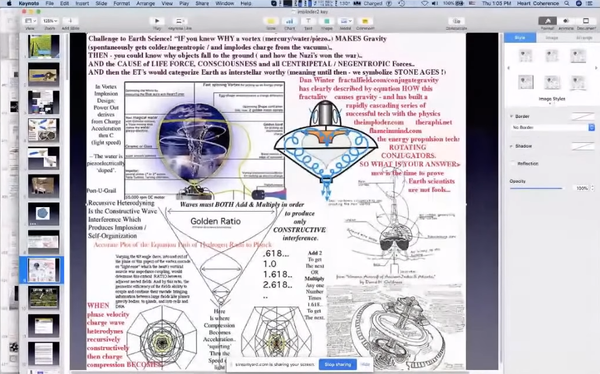Open Spotlight search in the menu bar

point(567,3)
